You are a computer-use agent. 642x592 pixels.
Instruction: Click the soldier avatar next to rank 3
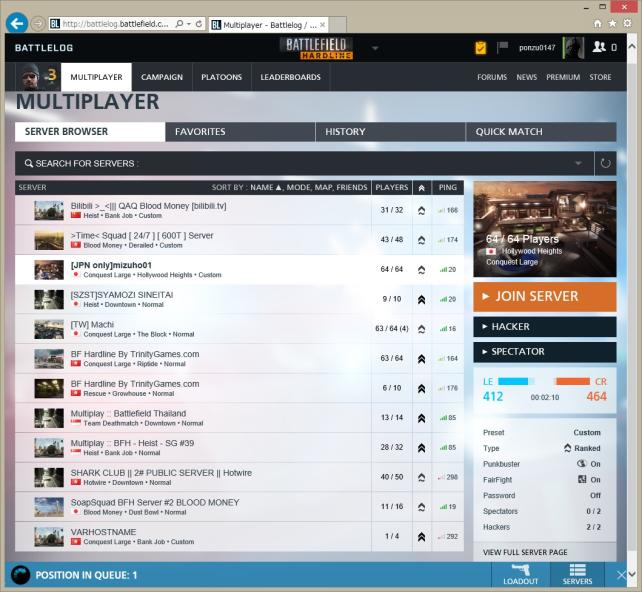click(x=30, y=77)
